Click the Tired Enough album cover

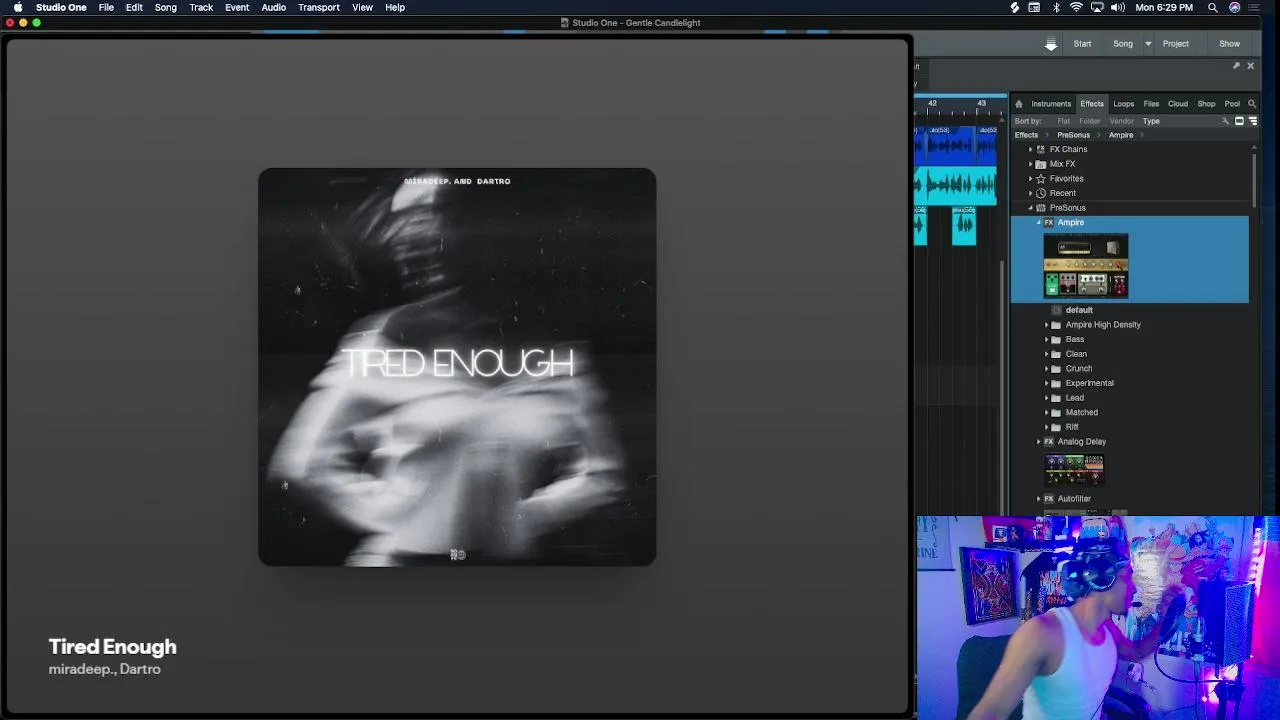(457, 367)
